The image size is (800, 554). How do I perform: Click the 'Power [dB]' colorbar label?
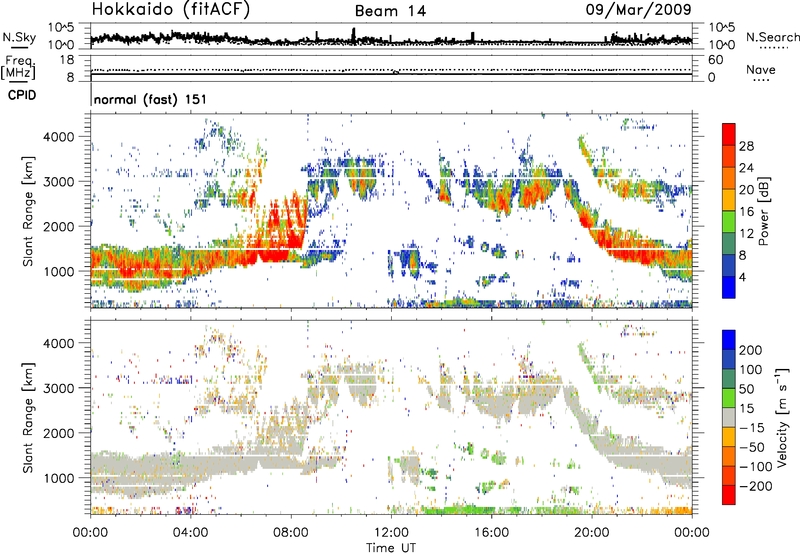pyautogui.click(x=763, y=211)
